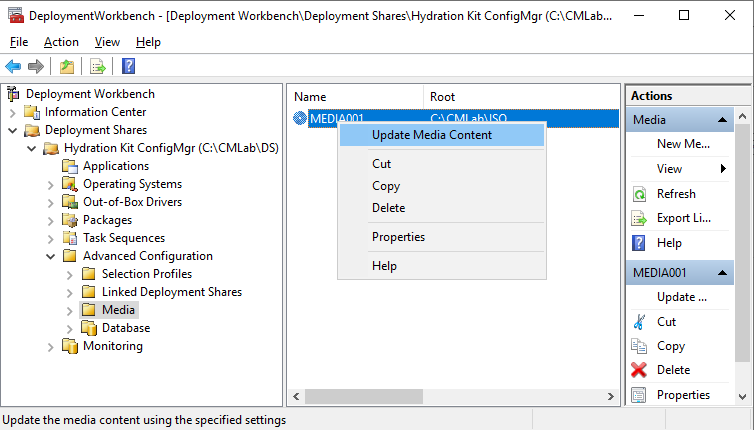Click the red X Delete icon in Actions

tap(639, 370)
